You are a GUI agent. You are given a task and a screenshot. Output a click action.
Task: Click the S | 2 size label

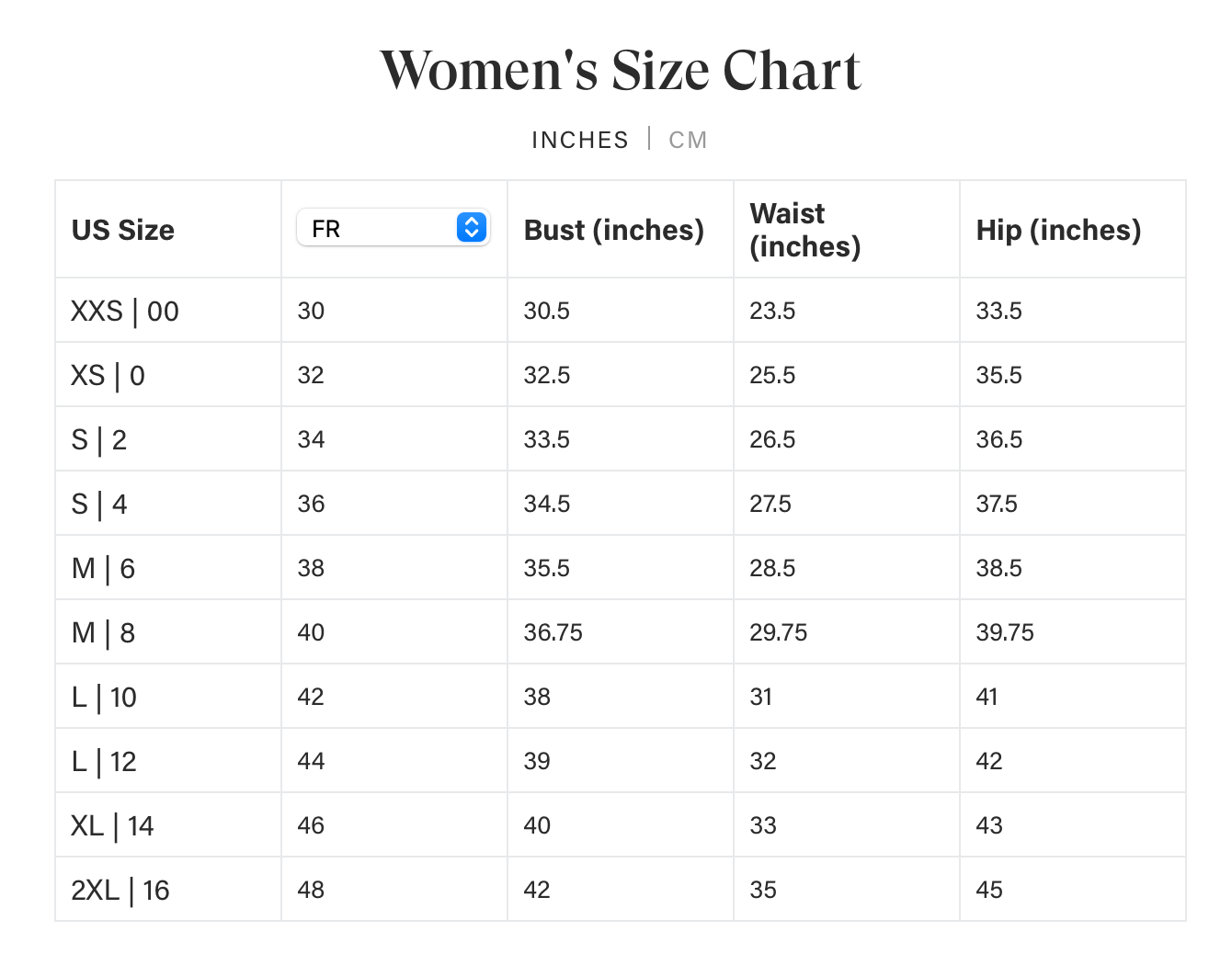99,439
